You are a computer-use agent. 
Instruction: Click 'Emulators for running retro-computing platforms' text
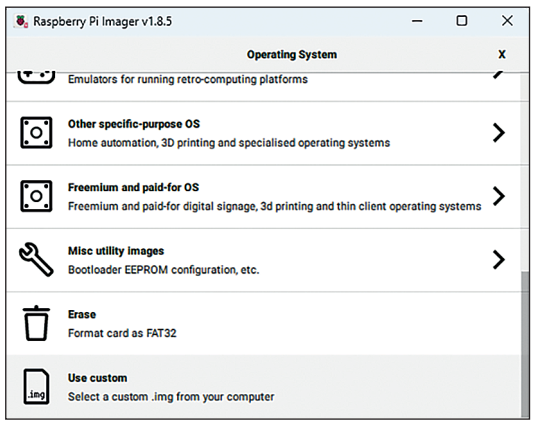pos(188,80)
